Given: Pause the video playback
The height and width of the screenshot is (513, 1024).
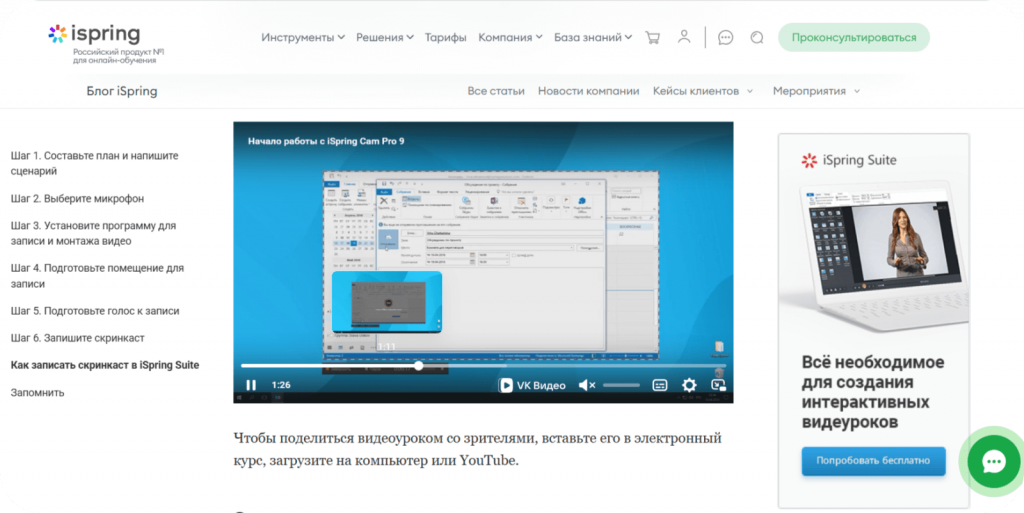Looking at the screenshot, I should click(x=251, y=385).
